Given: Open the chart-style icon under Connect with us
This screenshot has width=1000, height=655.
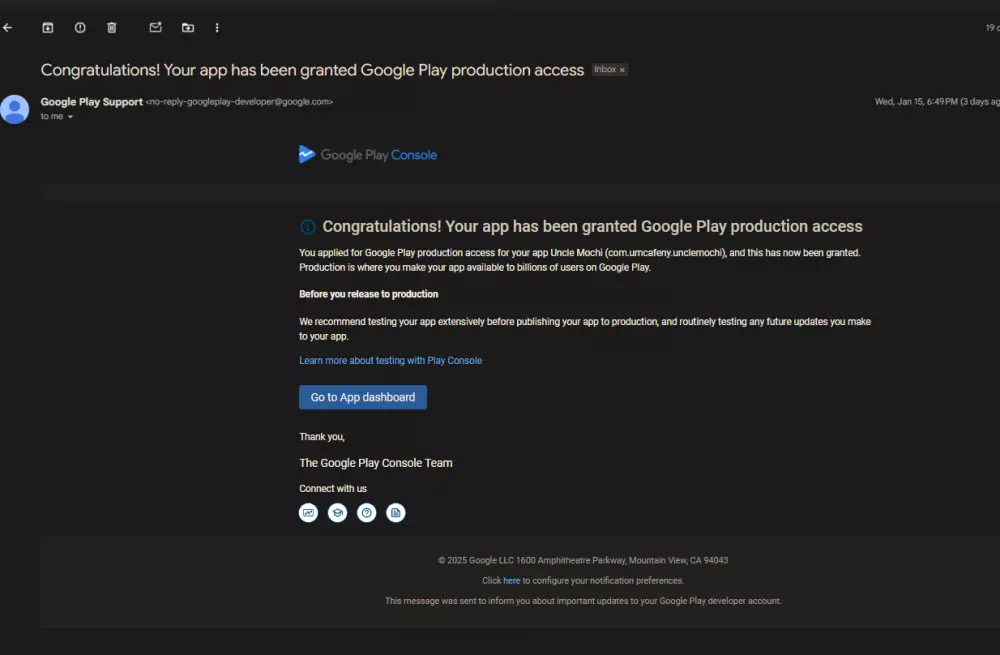Looking at the screenshot, I should point(309,513).
